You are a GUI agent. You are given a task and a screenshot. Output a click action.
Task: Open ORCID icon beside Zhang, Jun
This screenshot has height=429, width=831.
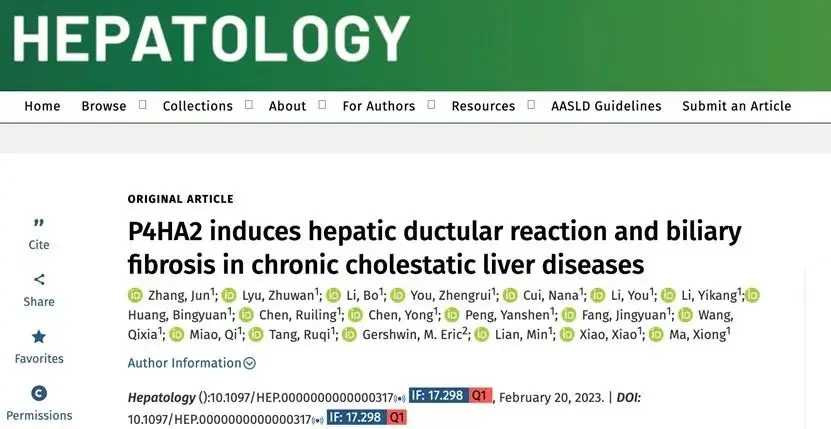pos(136,295)
